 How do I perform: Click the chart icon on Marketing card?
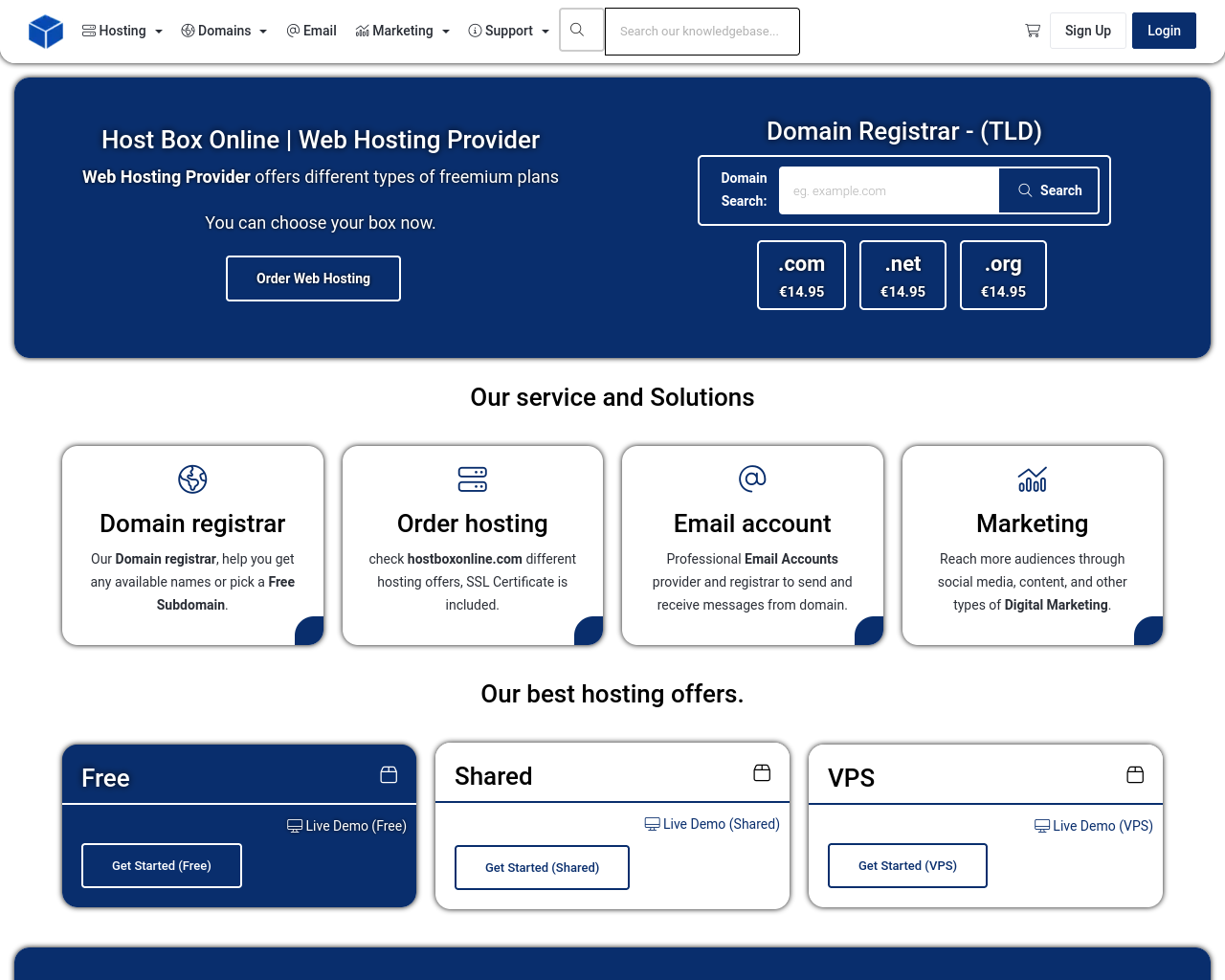(1033, 479)
